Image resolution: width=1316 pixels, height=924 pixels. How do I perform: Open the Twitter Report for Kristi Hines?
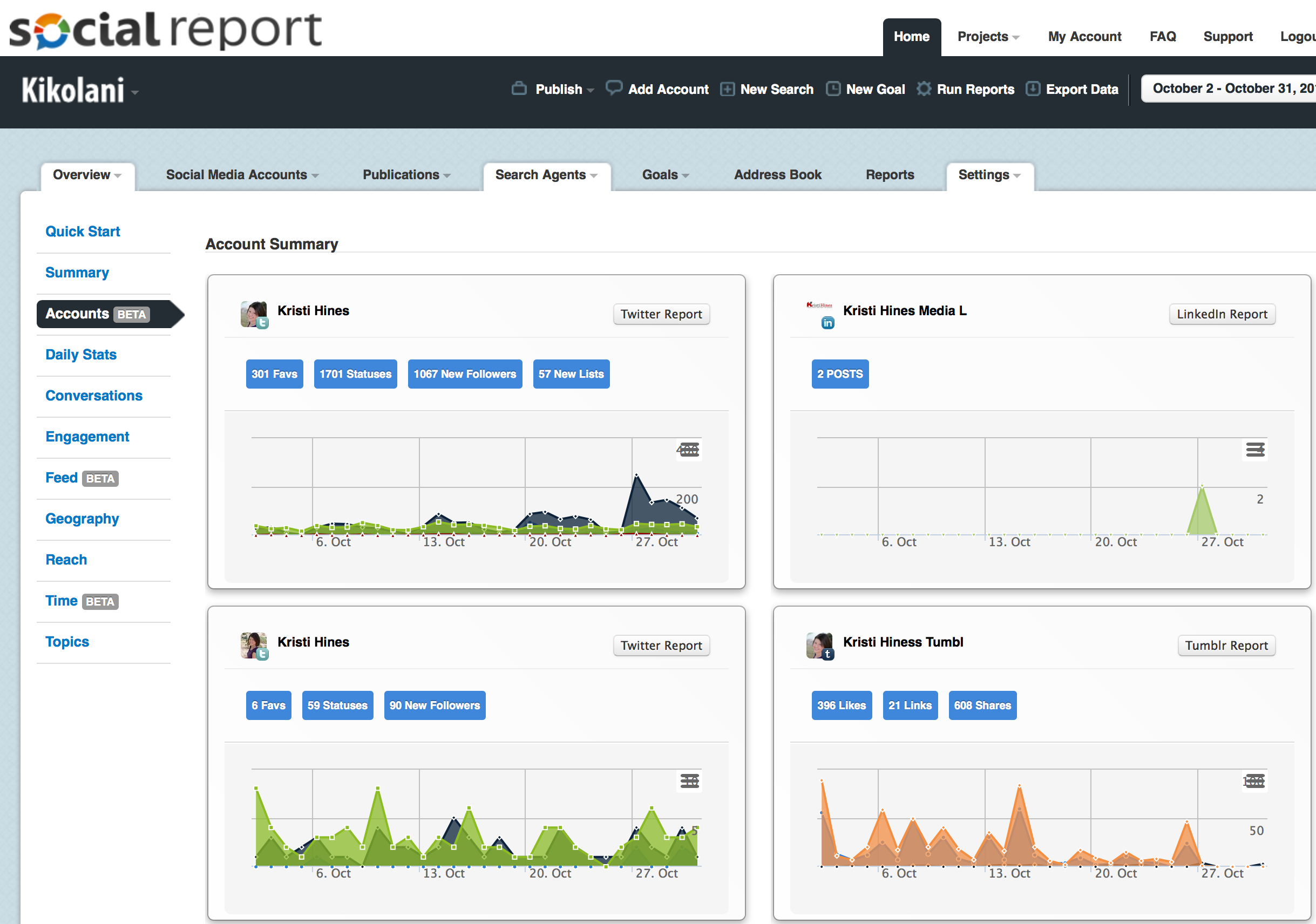(x=661, y=314)
